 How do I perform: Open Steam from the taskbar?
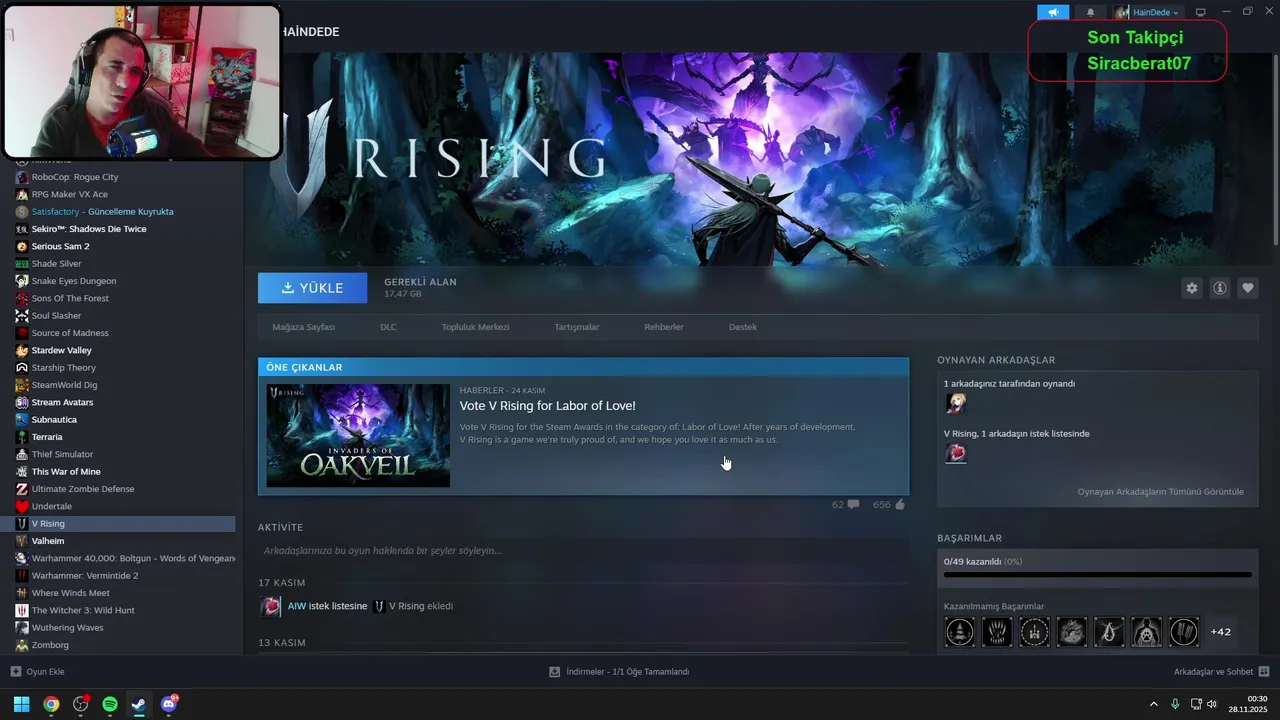pos(139,704)
